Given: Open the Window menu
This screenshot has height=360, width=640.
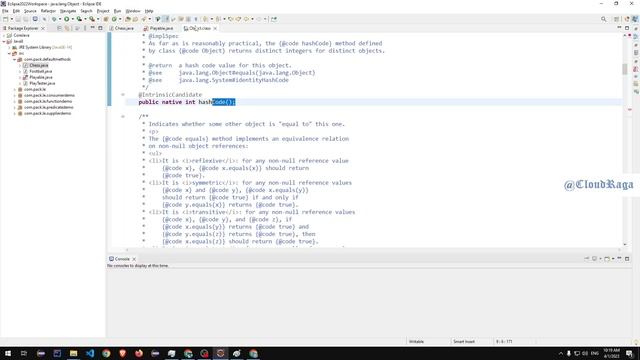Looking at the screenshot, I should coord(133,11).
